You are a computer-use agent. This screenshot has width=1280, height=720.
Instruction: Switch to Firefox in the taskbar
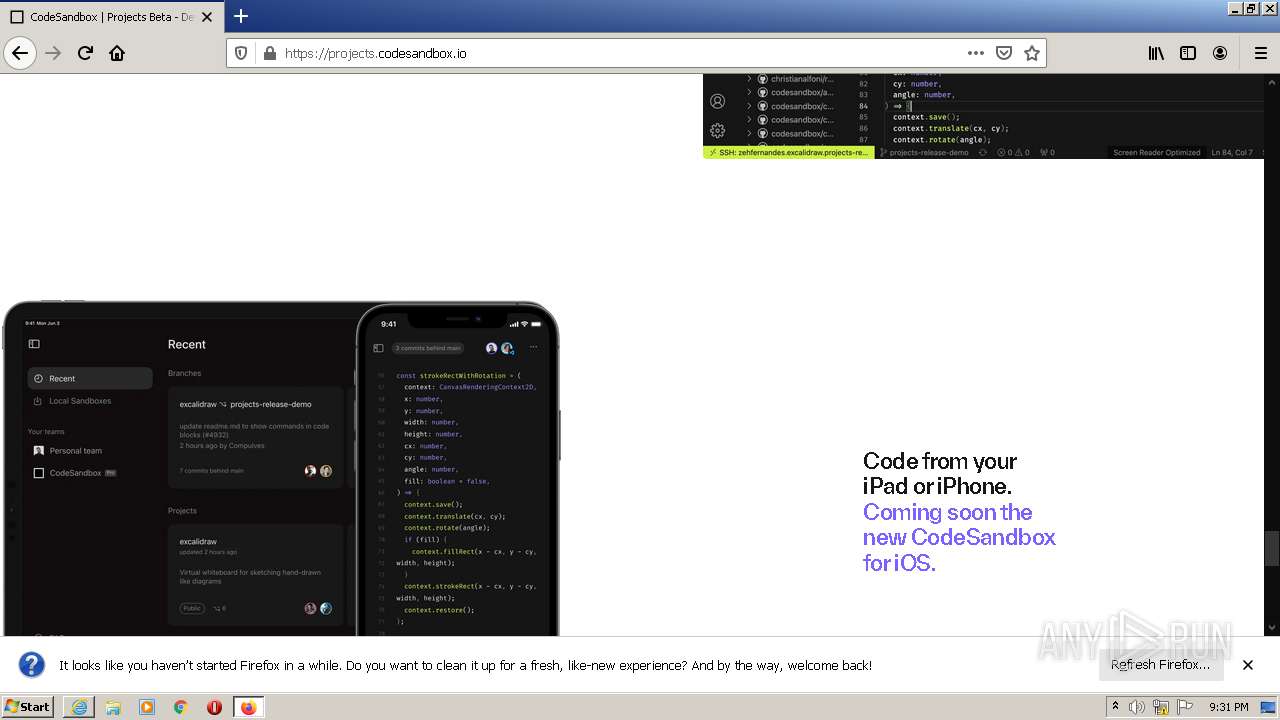pyautogui.click(x=248, y=707)
